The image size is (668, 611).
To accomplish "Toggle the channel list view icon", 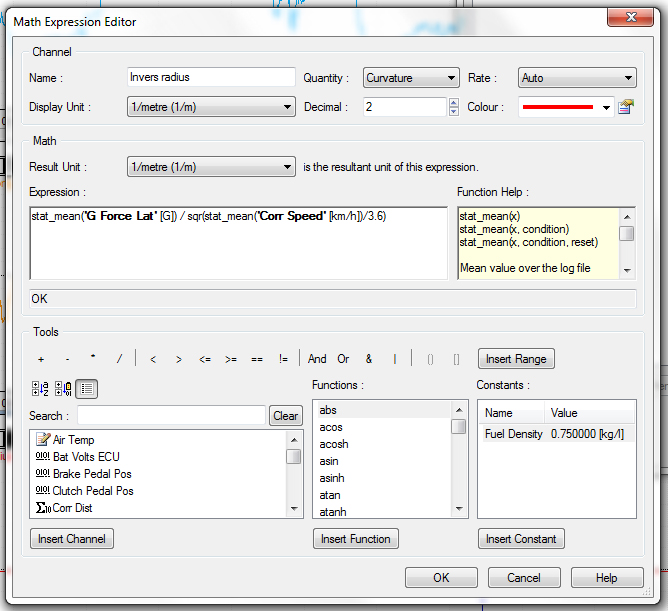I will click(86, 389).
